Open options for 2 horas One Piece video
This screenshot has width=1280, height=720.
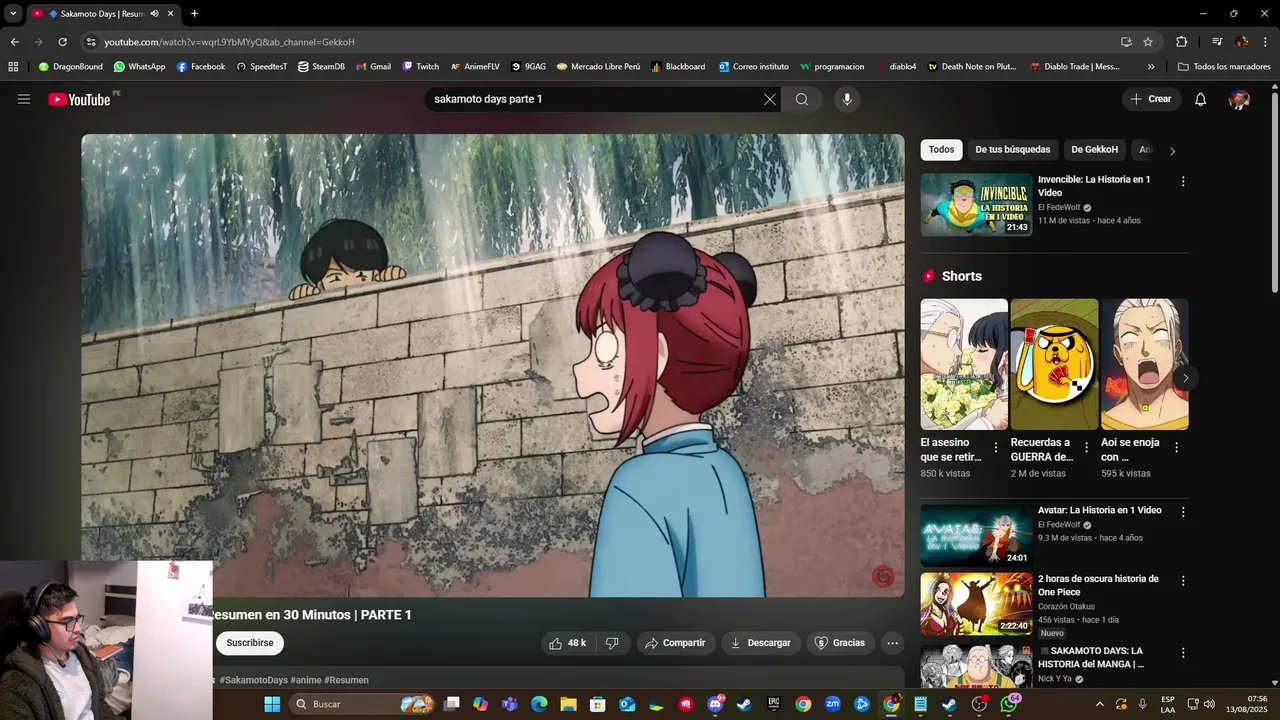coord(1183,581)
